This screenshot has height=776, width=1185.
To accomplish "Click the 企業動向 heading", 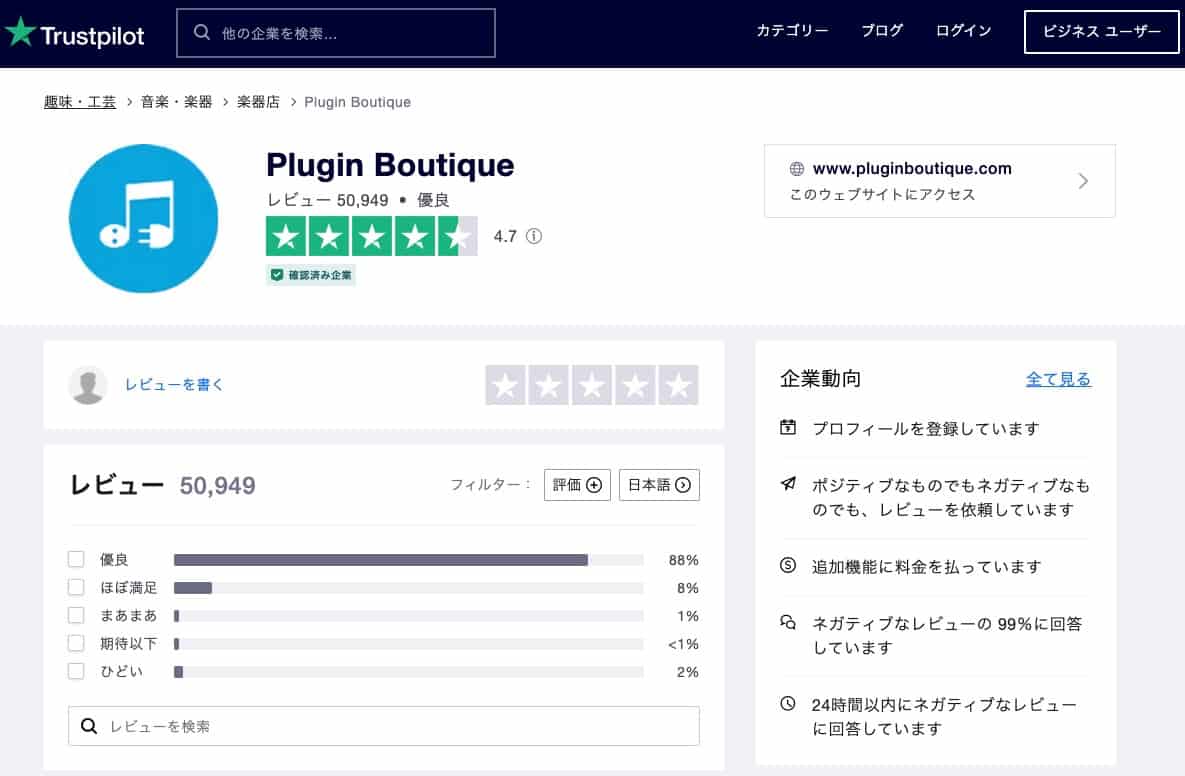I will (820, 379).
